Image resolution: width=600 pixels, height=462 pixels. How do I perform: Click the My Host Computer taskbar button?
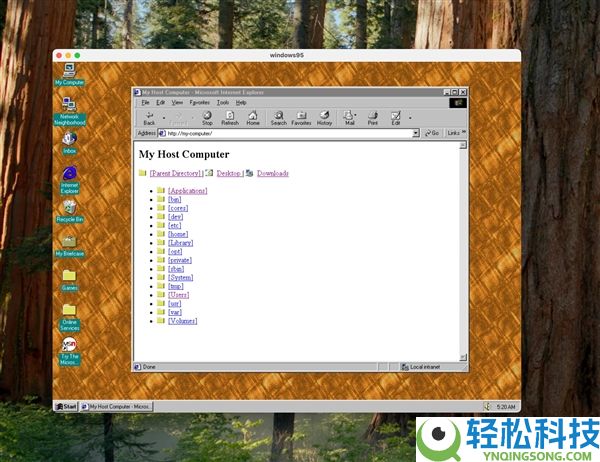click(x=116, y=406)
